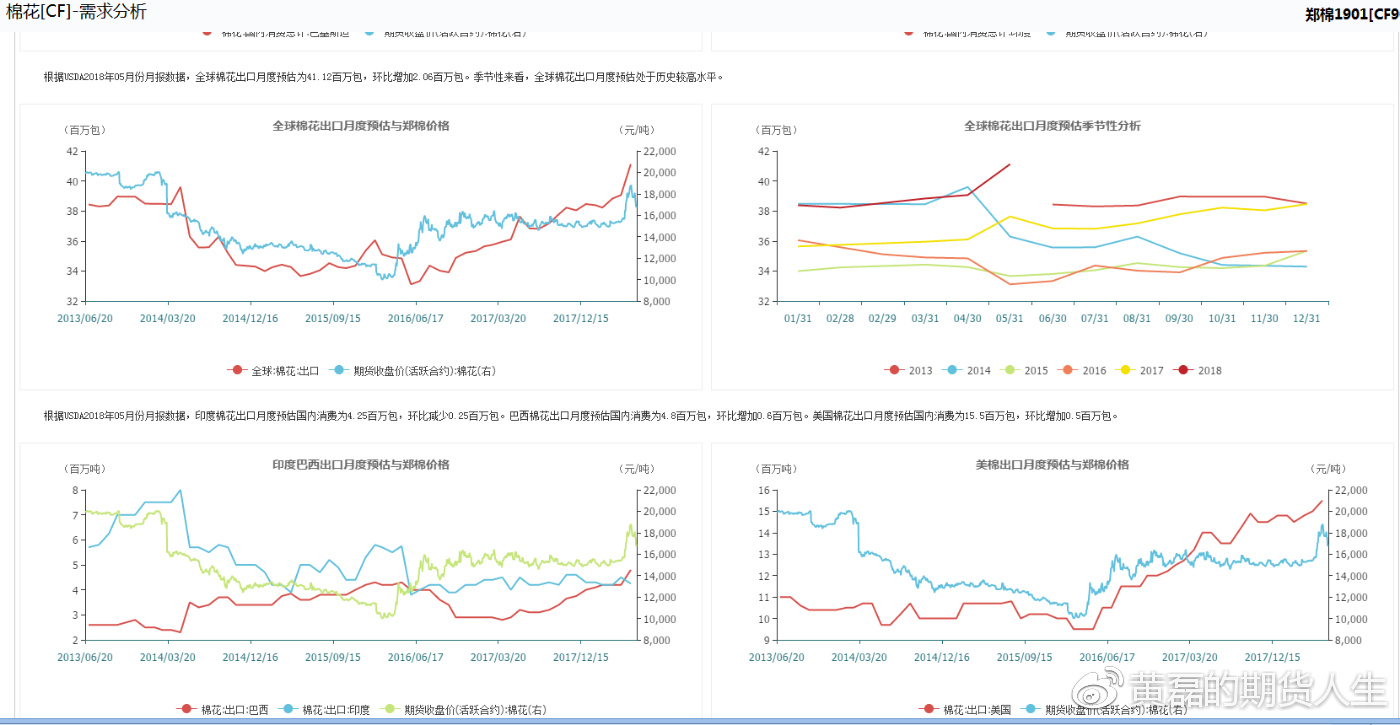Click the 16 left-axis value in 美棉出口 chart

coord(763,490)
